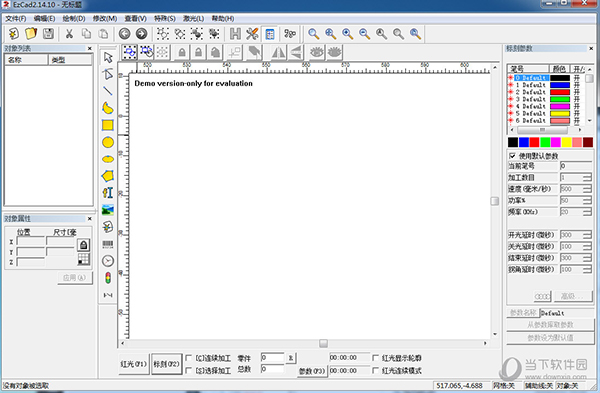Image resolution: width=600 pixels, height=393 pixels.
Task: Enable the [S]选择加工 checkbox
Action: click(188, 370)
